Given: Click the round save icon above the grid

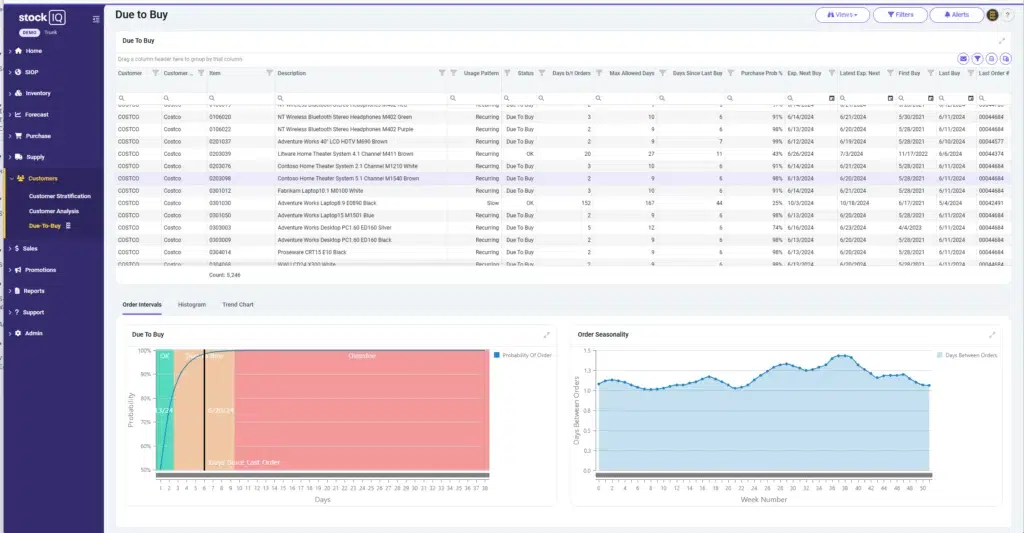Looking at the screenshot, I should 991,59.
